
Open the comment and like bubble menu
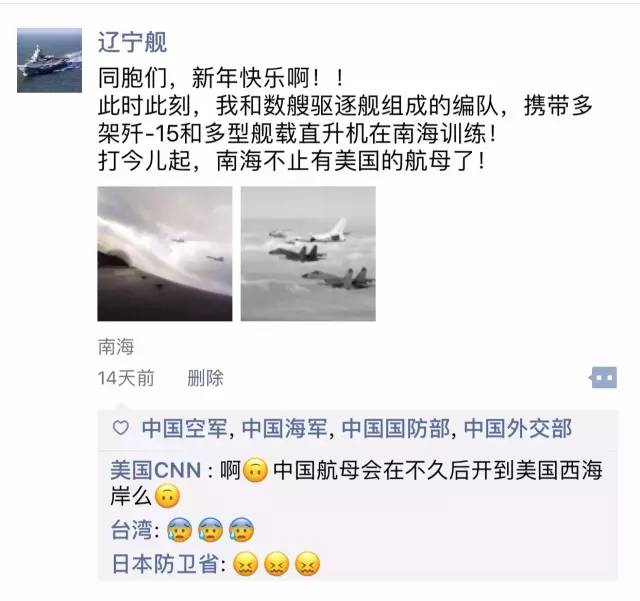coord(603,378)
